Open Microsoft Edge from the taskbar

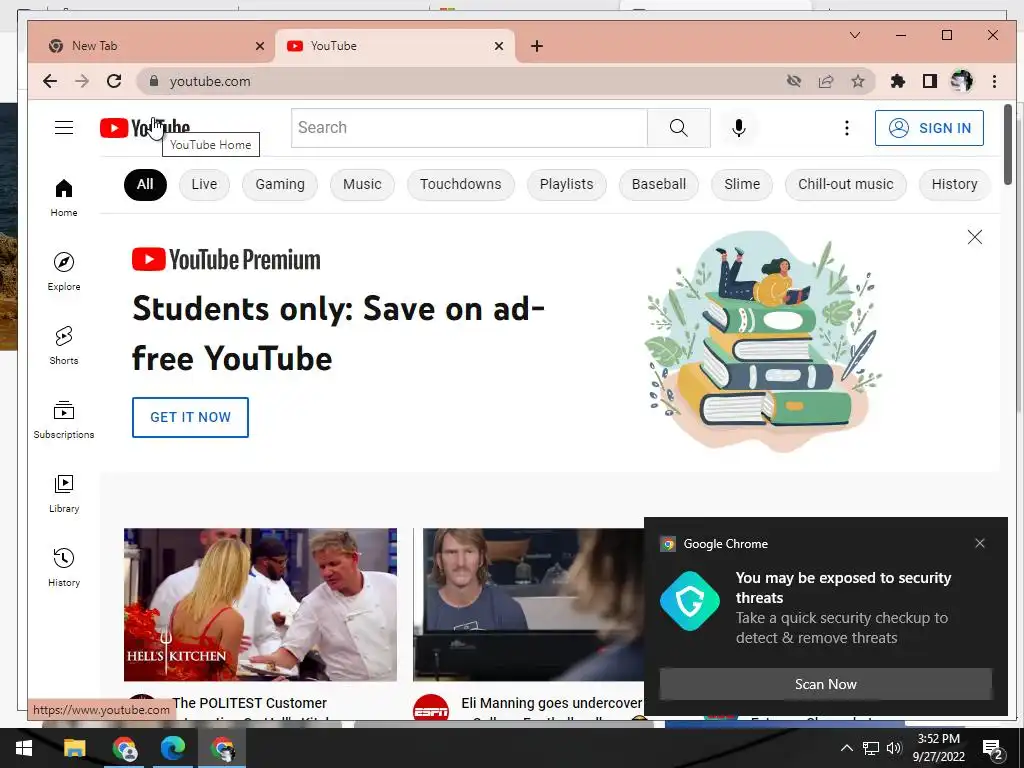coord(173,748)
